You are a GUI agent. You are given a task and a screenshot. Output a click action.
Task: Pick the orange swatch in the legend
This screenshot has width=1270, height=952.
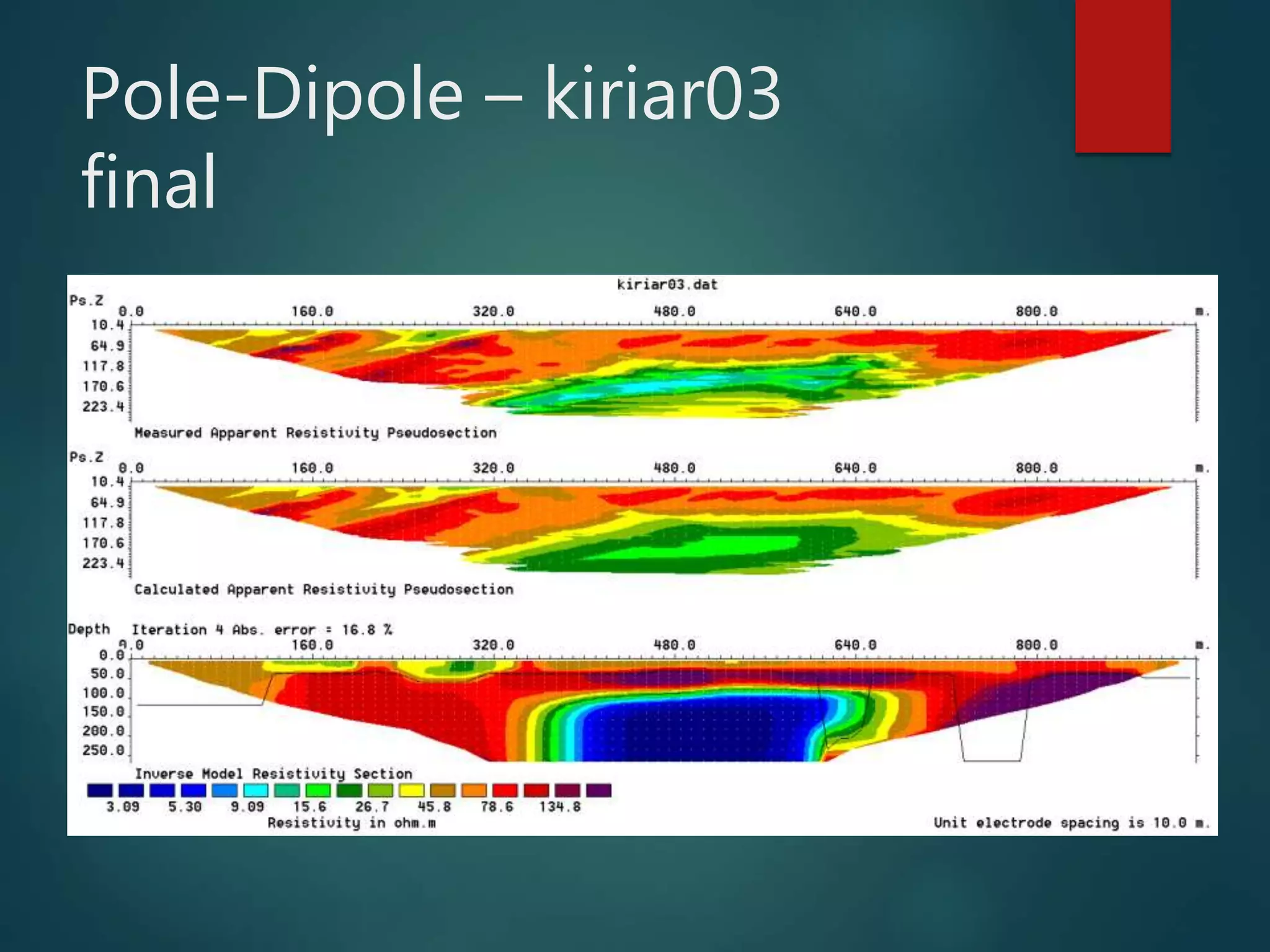(474, 790)
